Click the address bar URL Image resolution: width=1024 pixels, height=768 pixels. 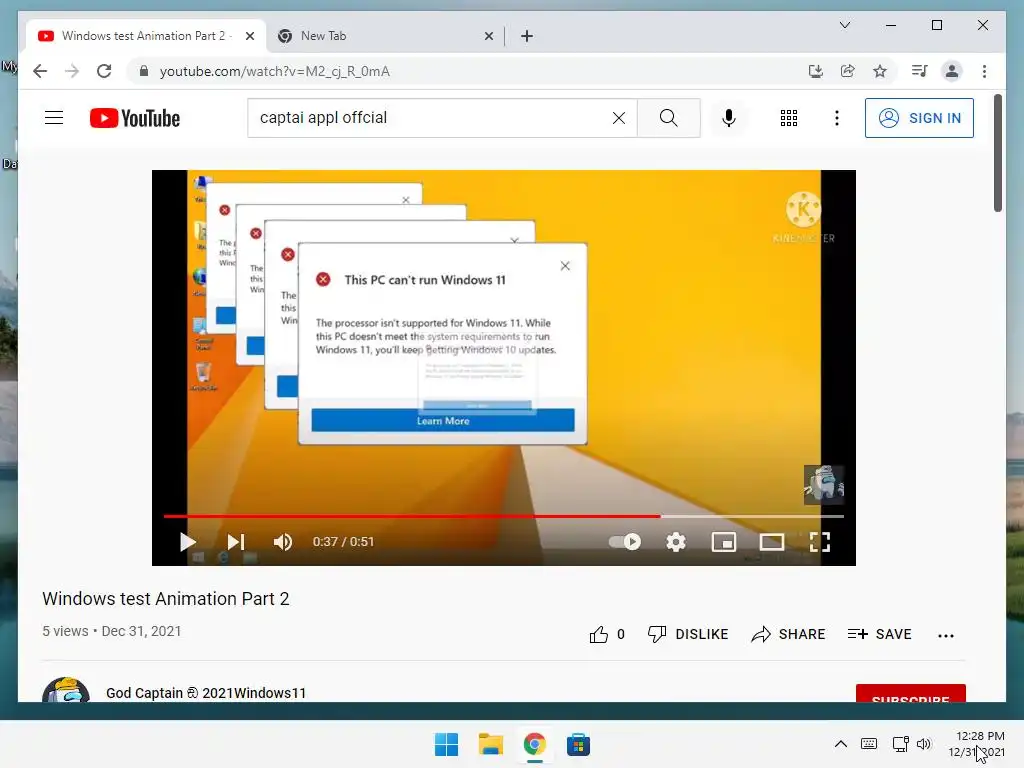tap(274, 71)
